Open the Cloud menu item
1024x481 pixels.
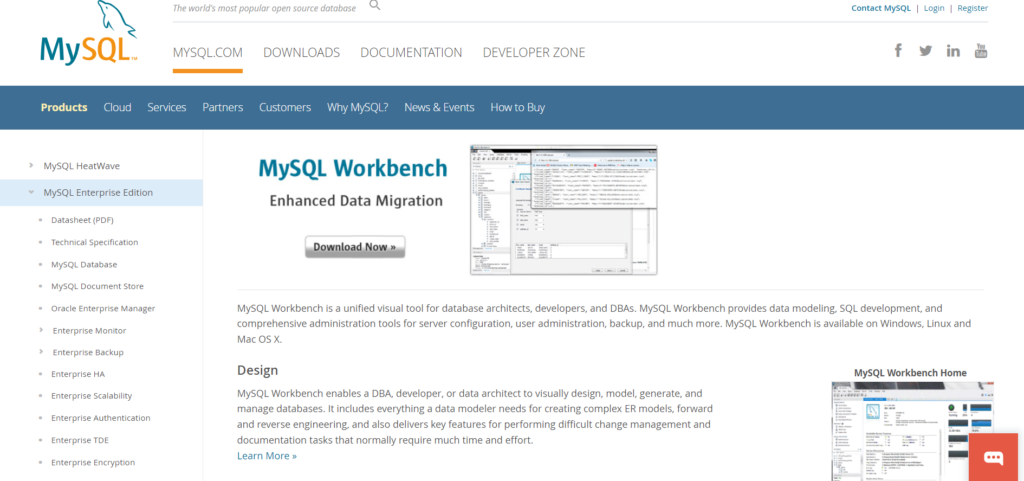tap(118, 107)
